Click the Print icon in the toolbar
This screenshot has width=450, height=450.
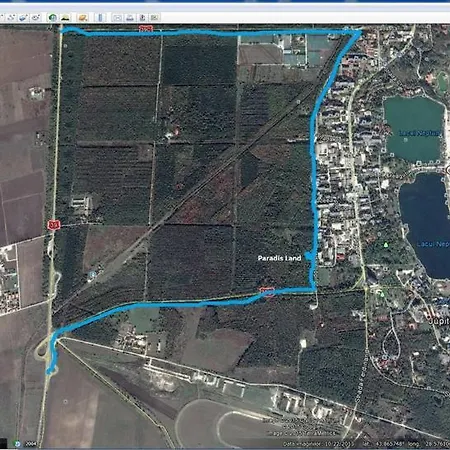pos(130,18)
